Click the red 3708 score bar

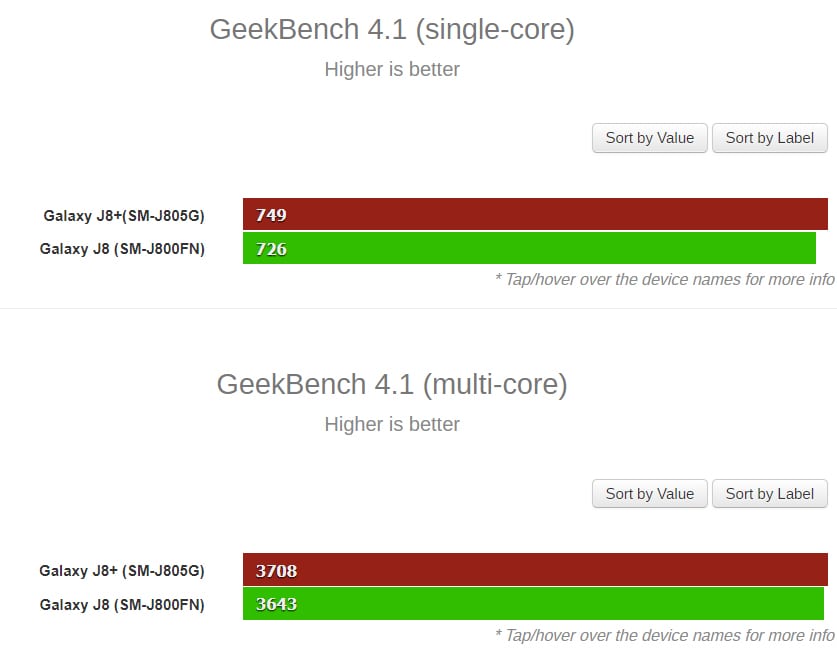pos(535,569)
